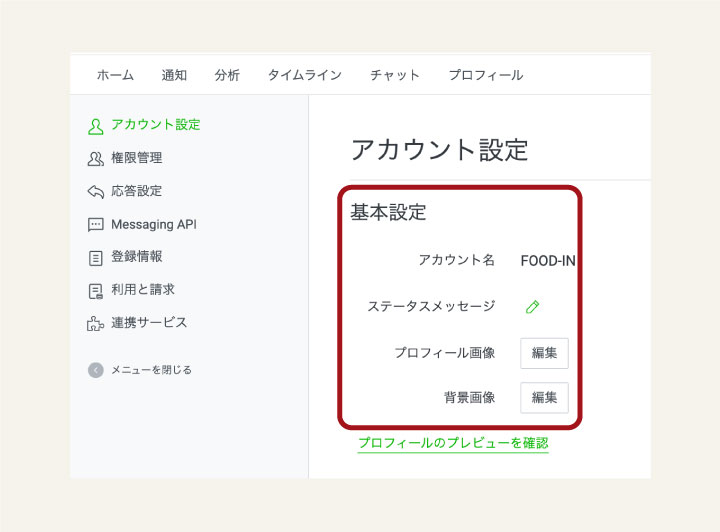Click the 基本設定 section heading
This screenshot has height=532, width=720.
[388, 213]
